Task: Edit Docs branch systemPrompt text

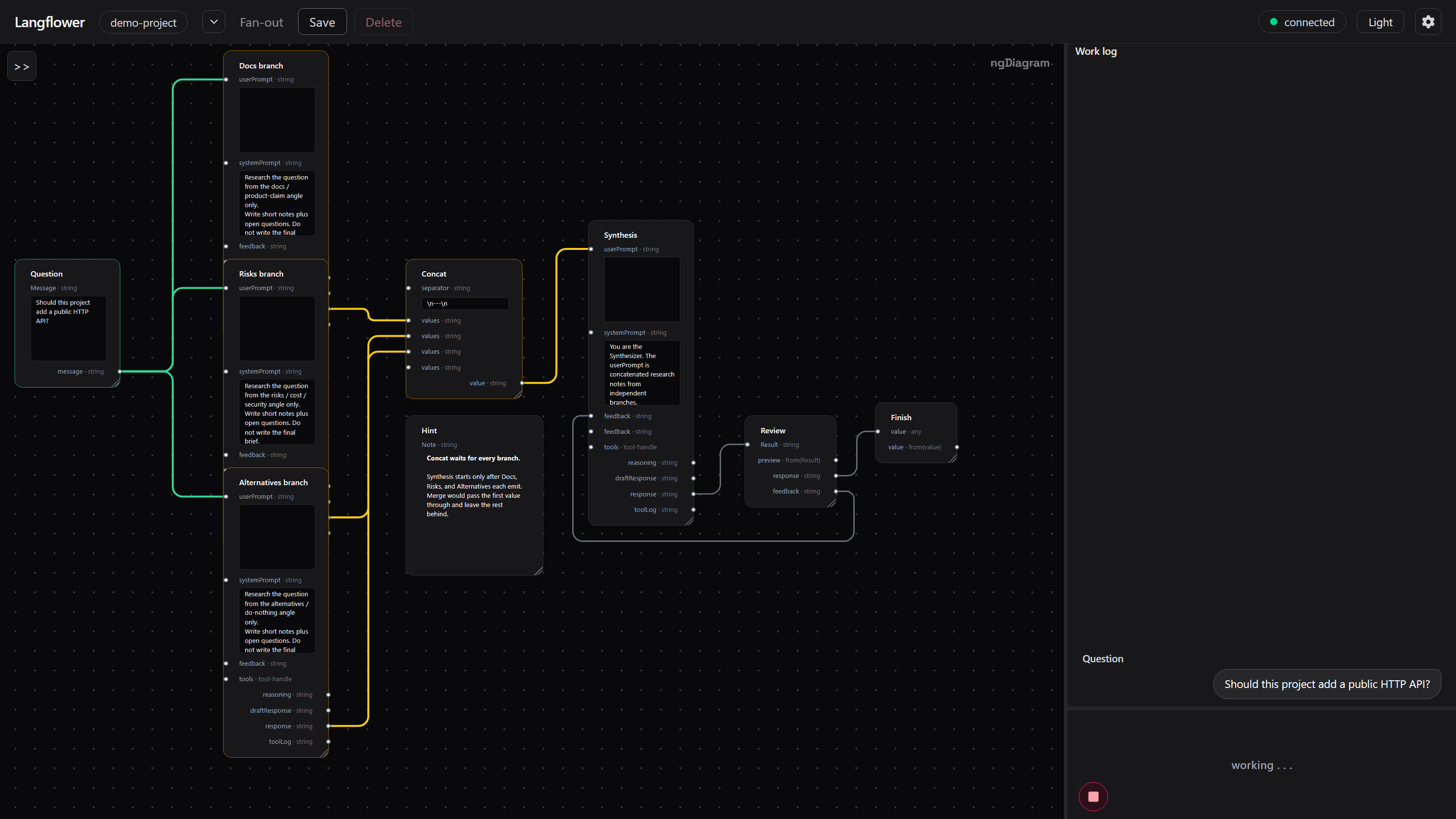Action: click(x=277, y=203)
